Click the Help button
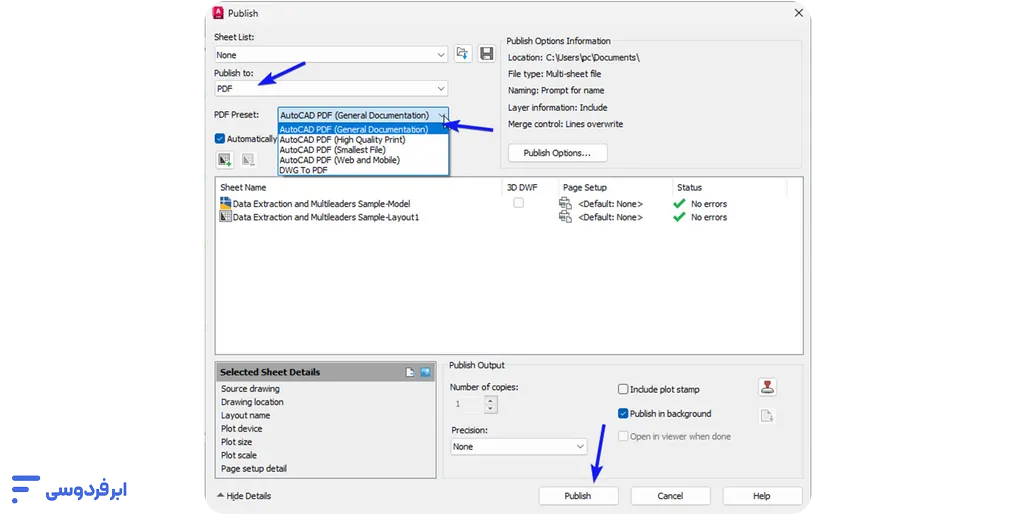The image size is (1024, 515). (x=762, y=496)
